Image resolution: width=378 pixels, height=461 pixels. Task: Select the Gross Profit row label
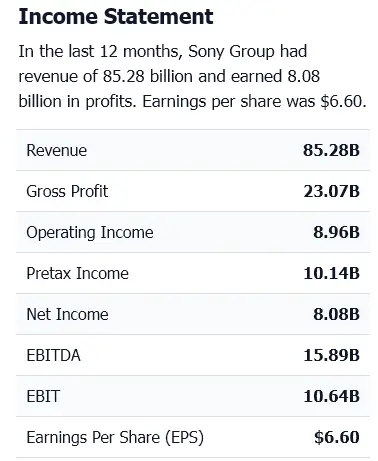click(x=67, y=191)
